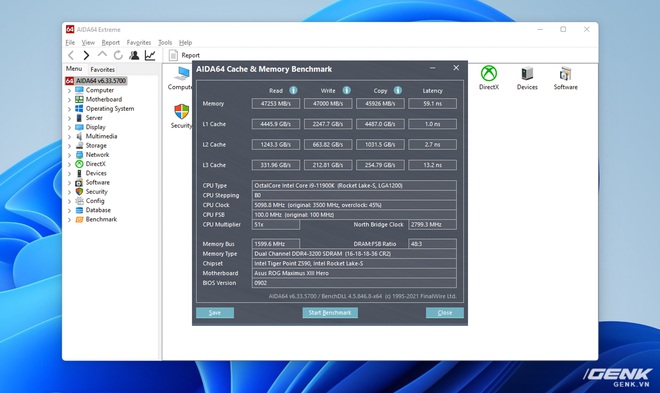Select the Multimedia tree icon

point(79,136)
